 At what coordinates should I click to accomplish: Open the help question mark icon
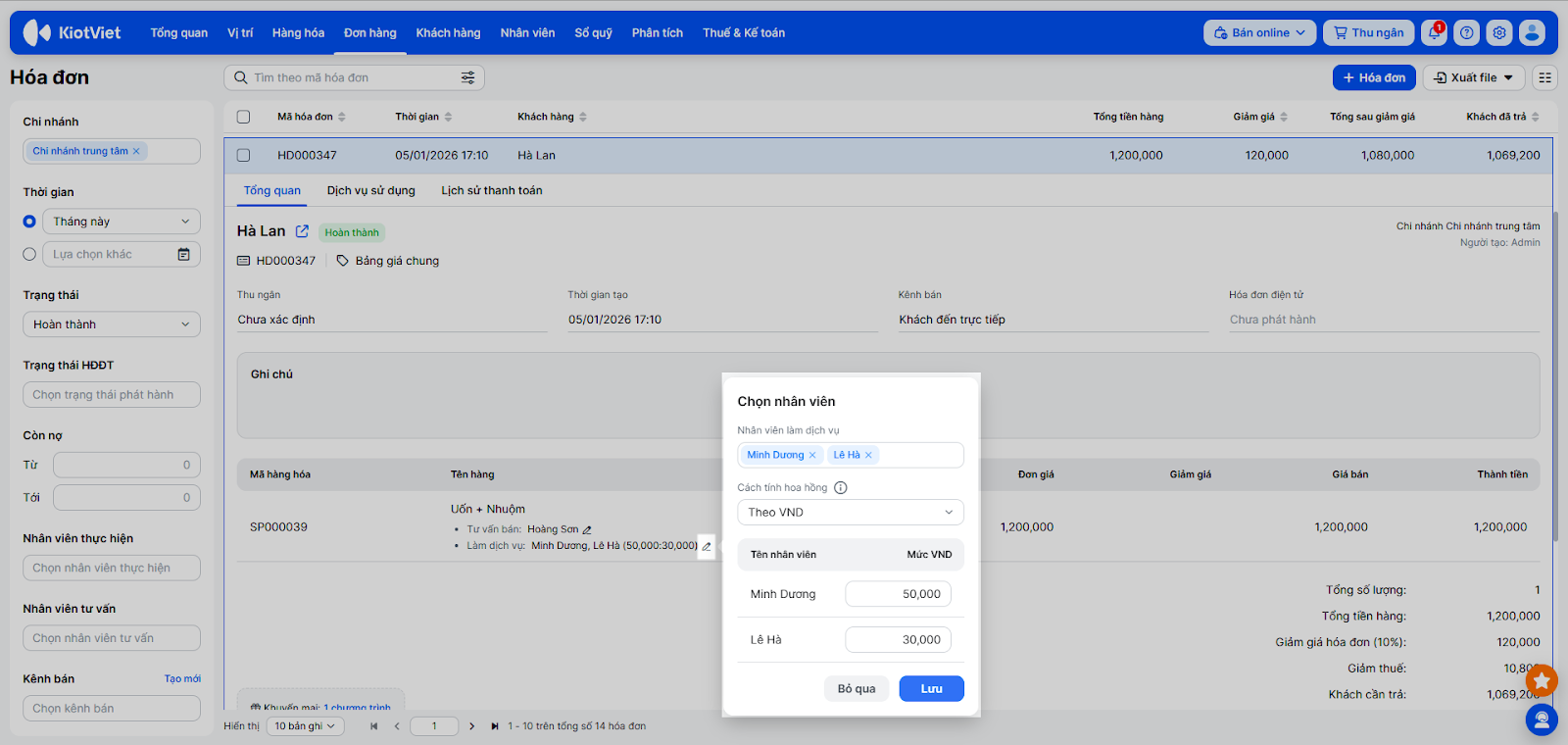1466,32
